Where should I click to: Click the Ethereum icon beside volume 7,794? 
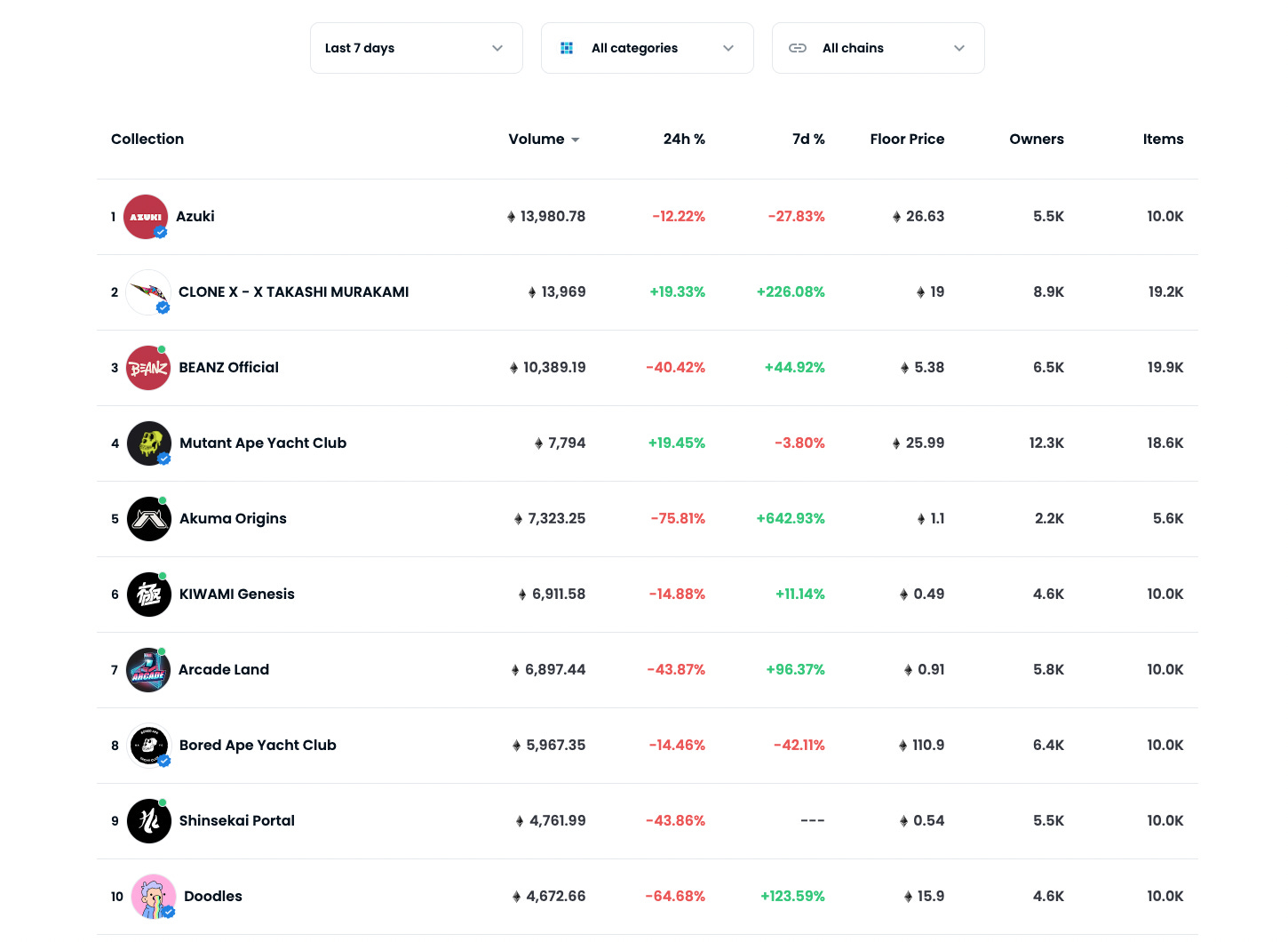(x=539, y=443)
